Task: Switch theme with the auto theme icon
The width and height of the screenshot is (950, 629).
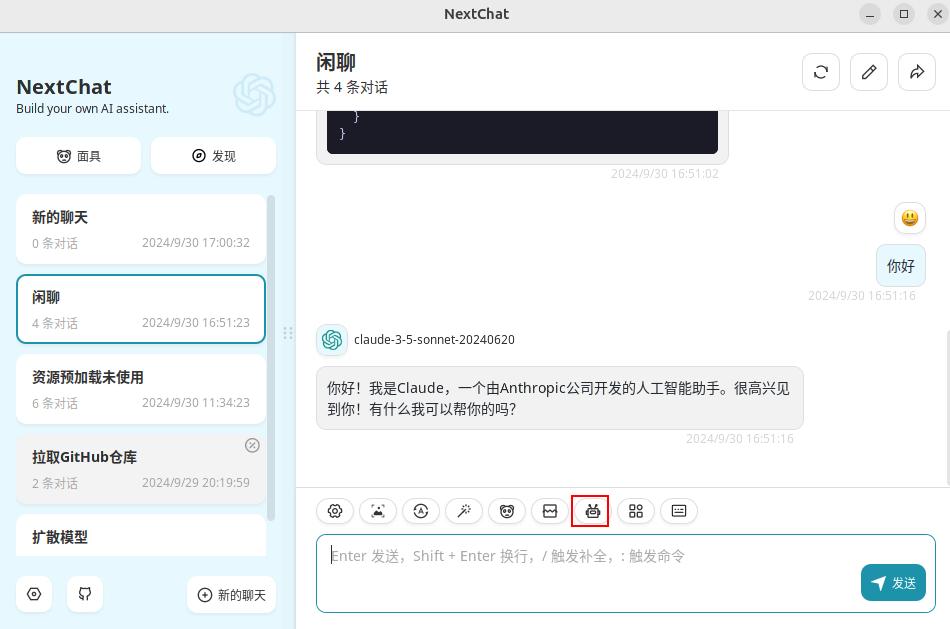Action: [421, 511]
